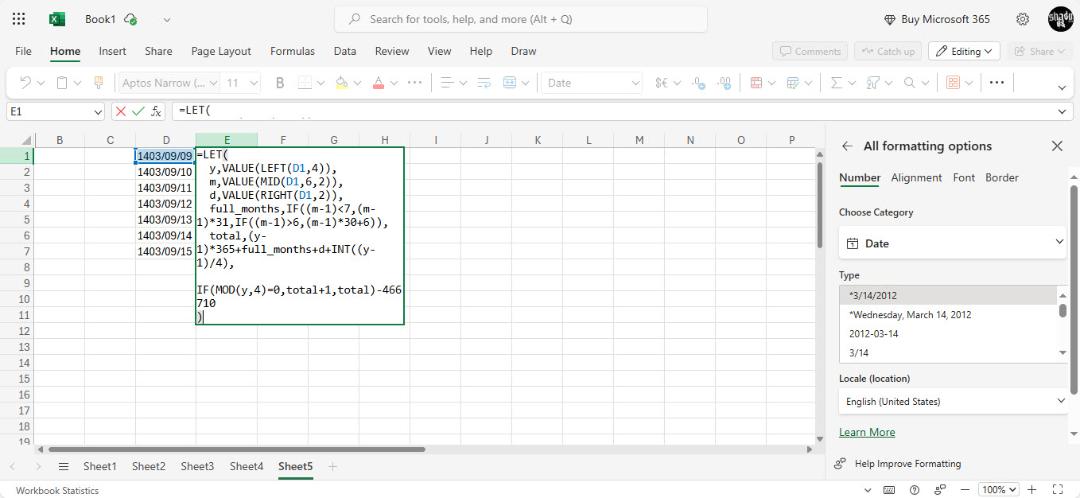Open the all sheets list icon

tap(63, 466)
